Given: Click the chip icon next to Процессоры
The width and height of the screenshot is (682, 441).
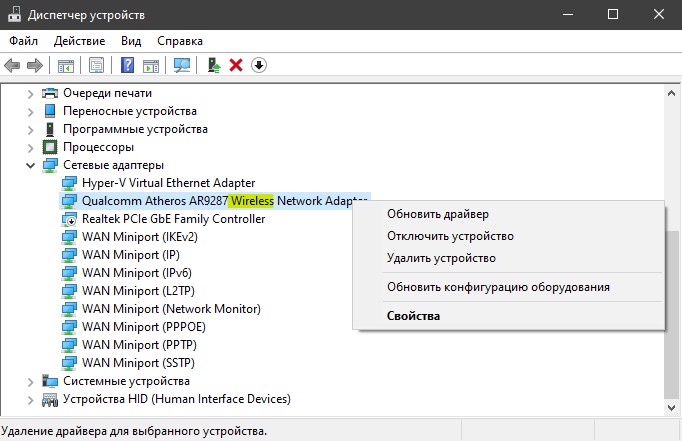Looking at the screenshot, I should (x=50, y=147).
